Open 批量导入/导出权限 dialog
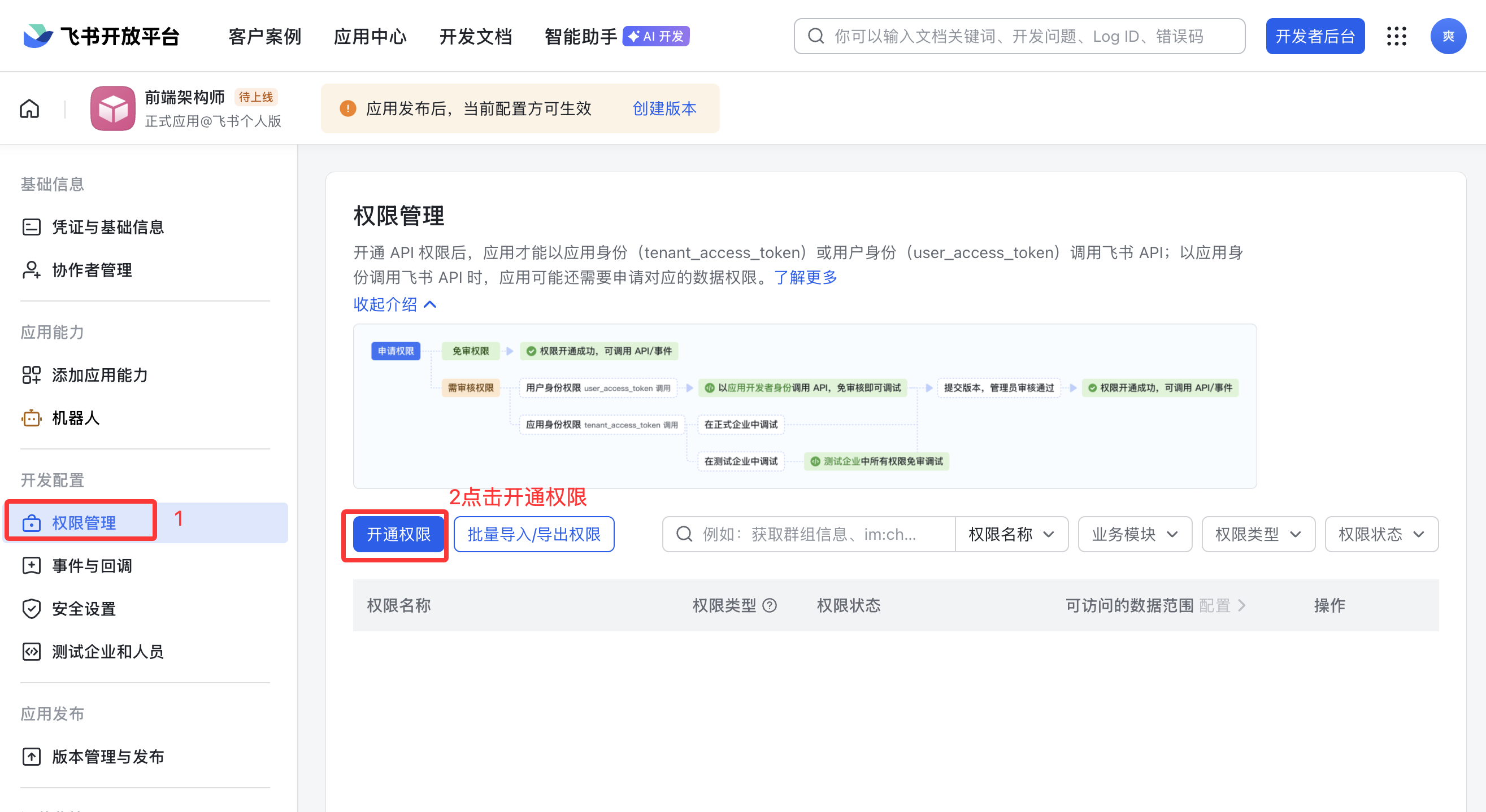The image size is (1486, 812). (x=533, y=534)
